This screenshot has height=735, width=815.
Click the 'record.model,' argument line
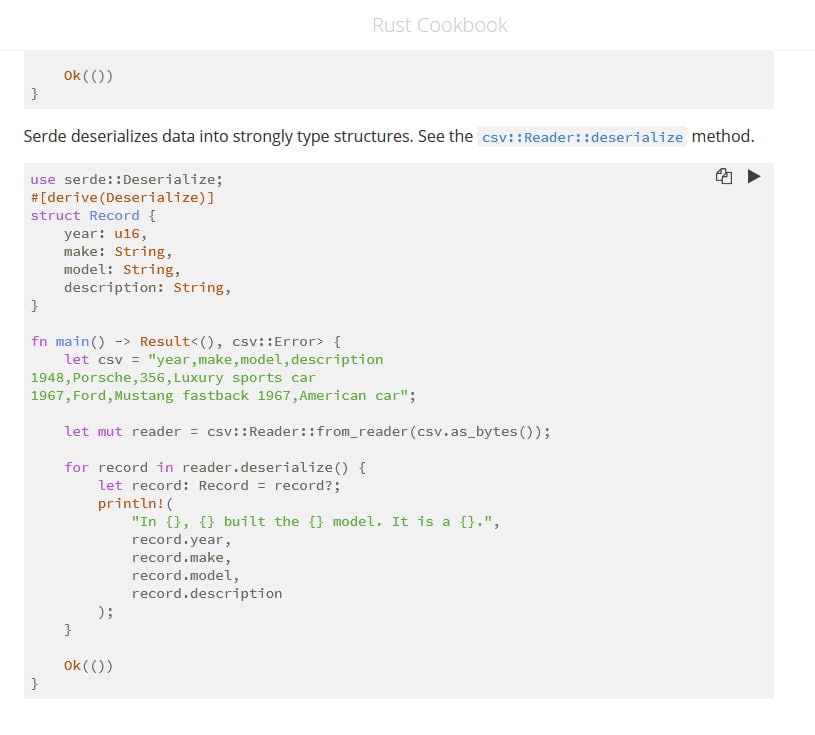click(185, 575)
